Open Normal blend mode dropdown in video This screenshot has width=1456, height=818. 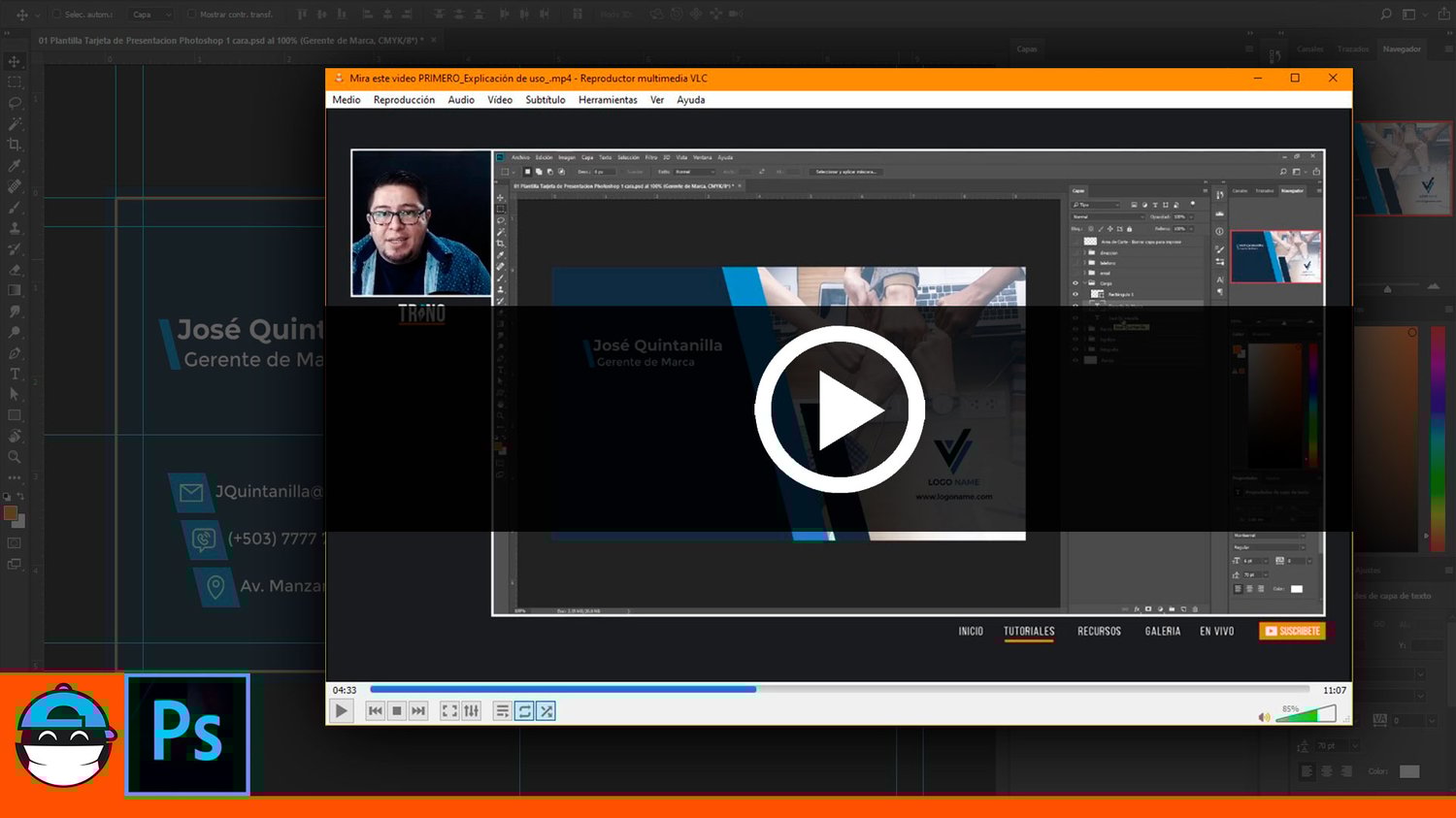pyautogui.click(x=1107, y=216)
